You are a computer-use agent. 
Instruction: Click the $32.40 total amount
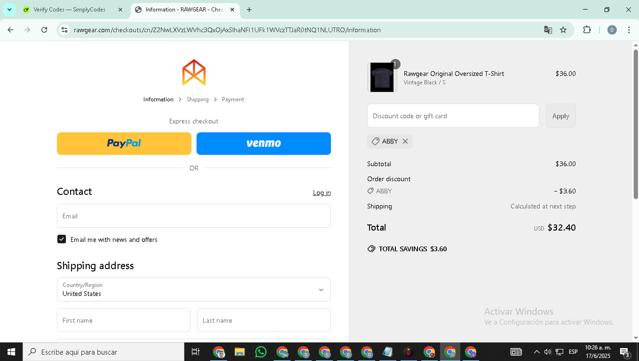tap(562, 227)
